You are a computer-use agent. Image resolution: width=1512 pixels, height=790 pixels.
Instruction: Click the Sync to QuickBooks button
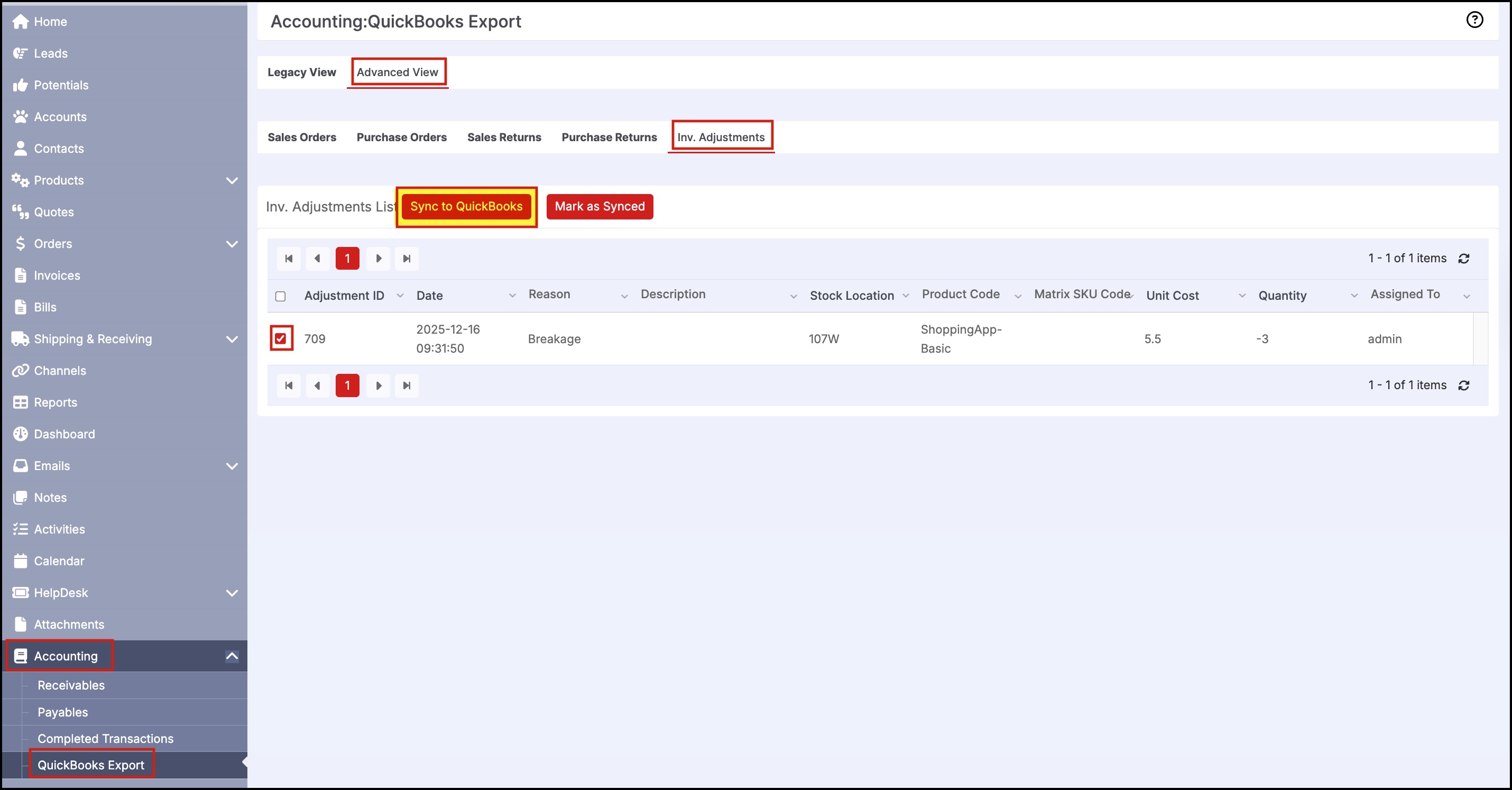point(466,207)
